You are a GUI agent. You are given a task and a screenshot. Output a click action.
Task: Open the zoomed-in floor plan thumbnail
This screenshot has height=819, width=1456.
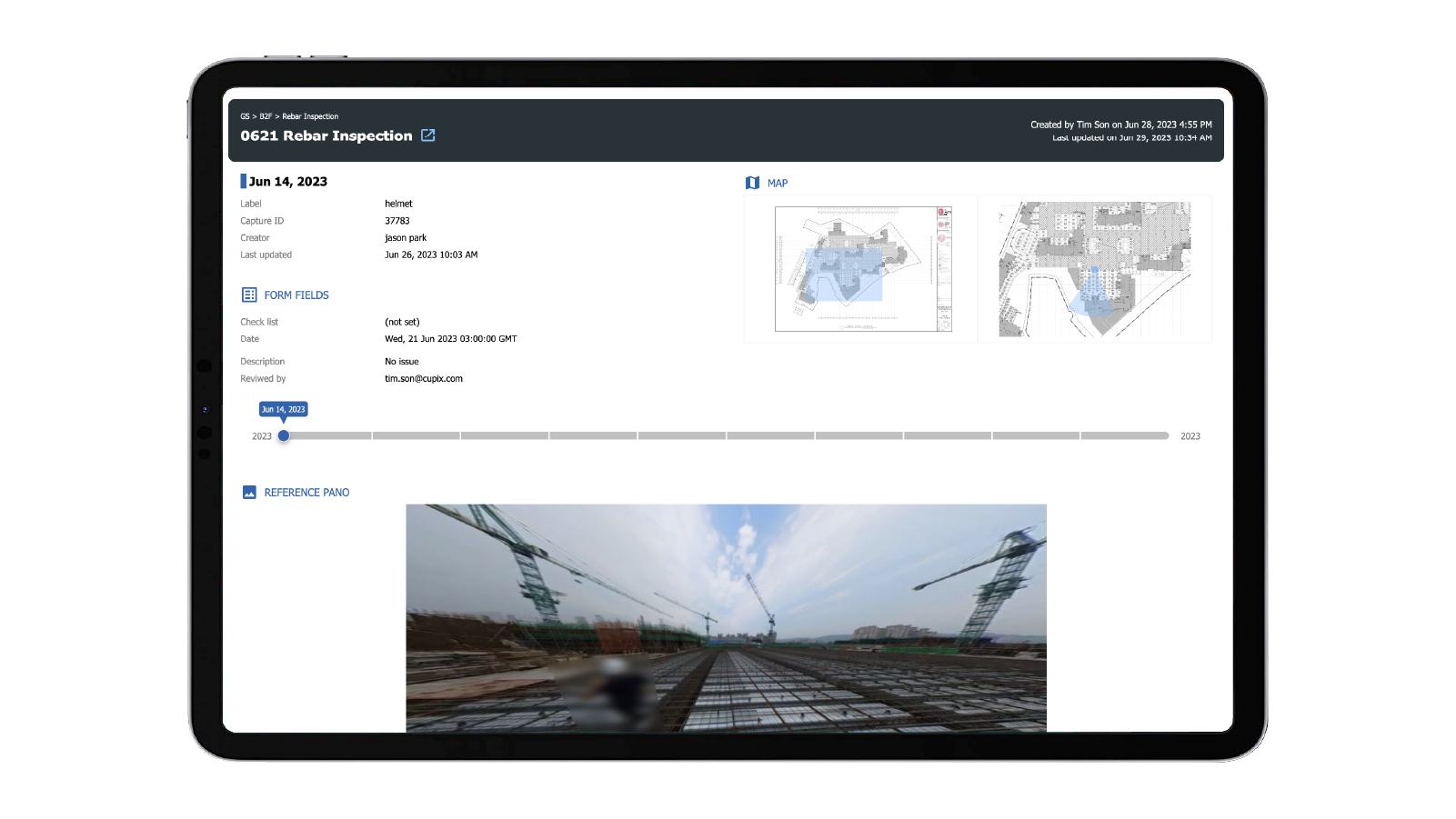(1094, 269)
